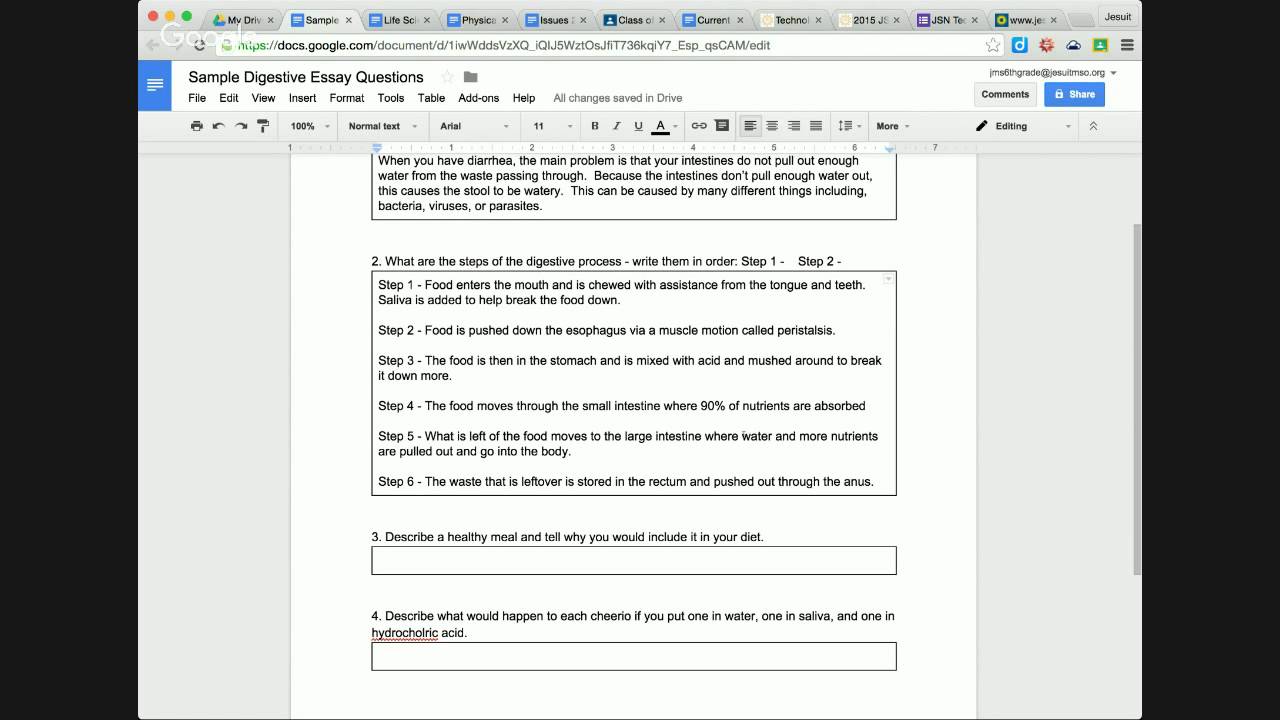This screenshot has width=1280, height=720.
Task: Open the Table menu
Action: (431, 98)
